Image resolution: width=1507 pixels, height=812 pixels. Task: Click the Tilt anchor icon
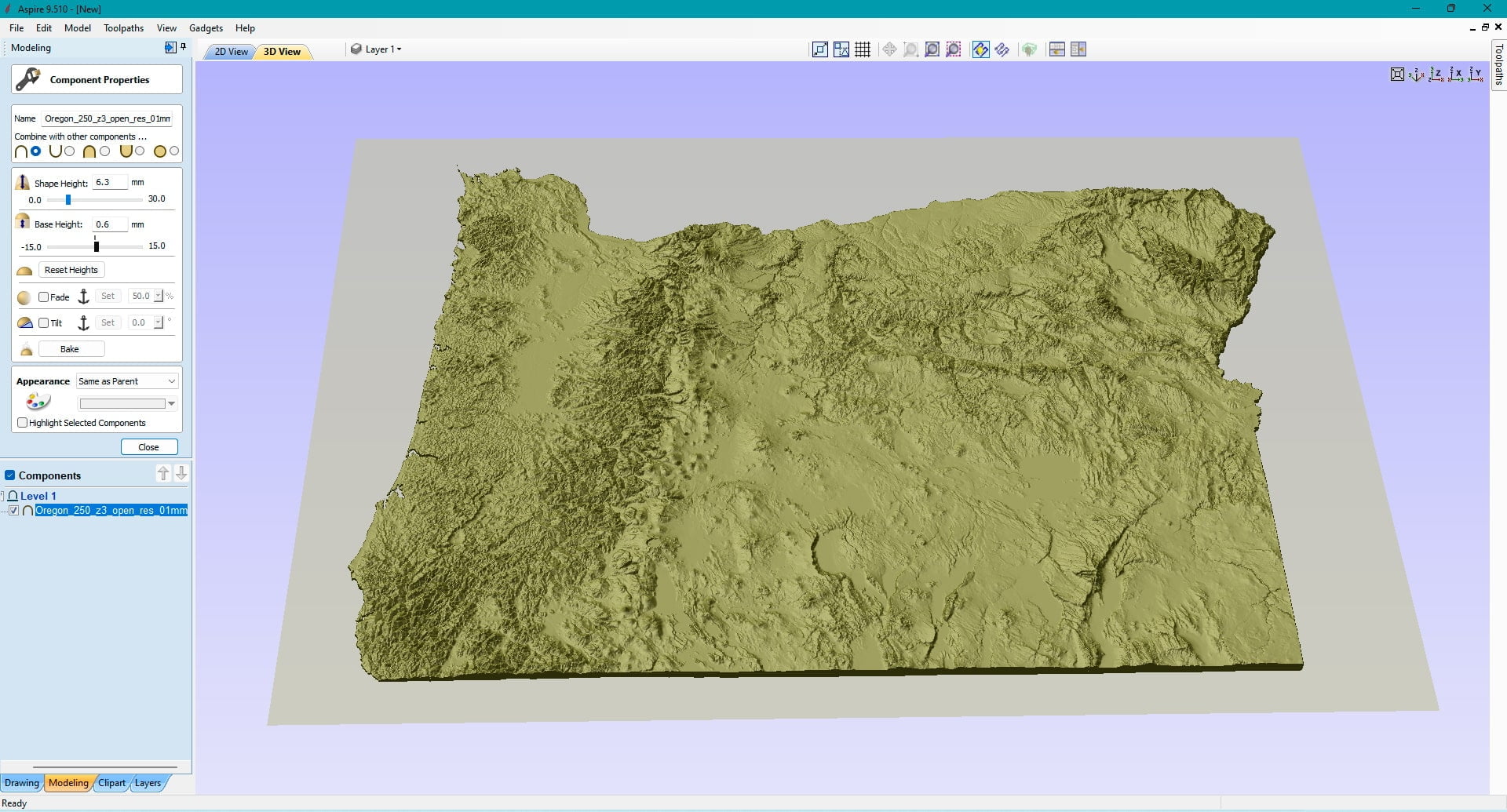coord(83,322)
